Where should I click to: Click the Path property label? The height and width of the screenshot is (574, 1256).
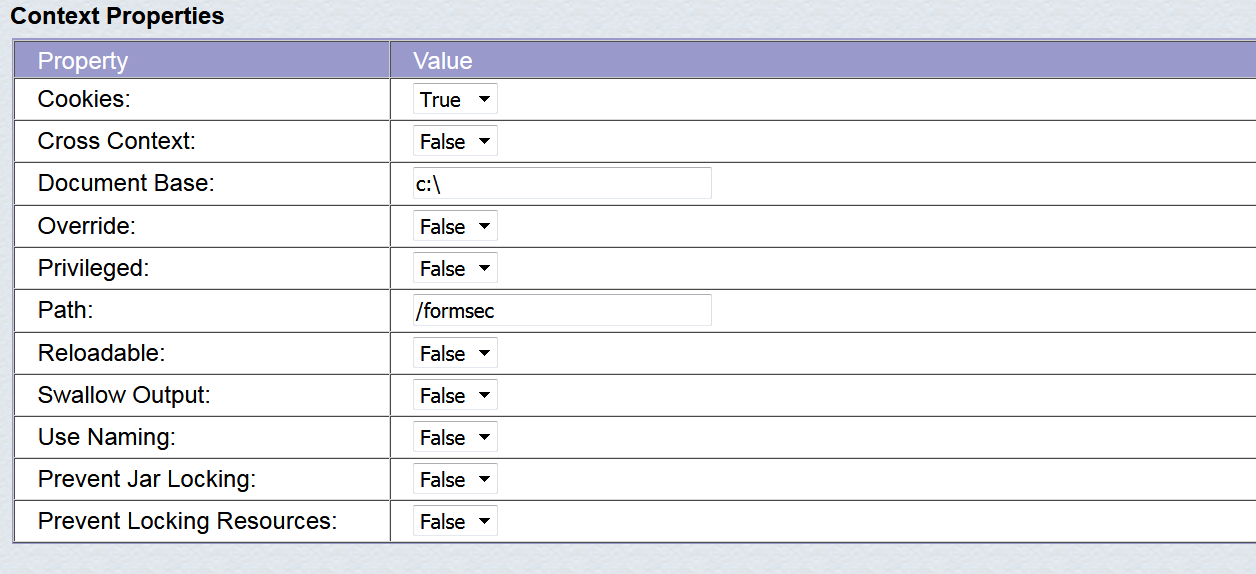[65, 311]
